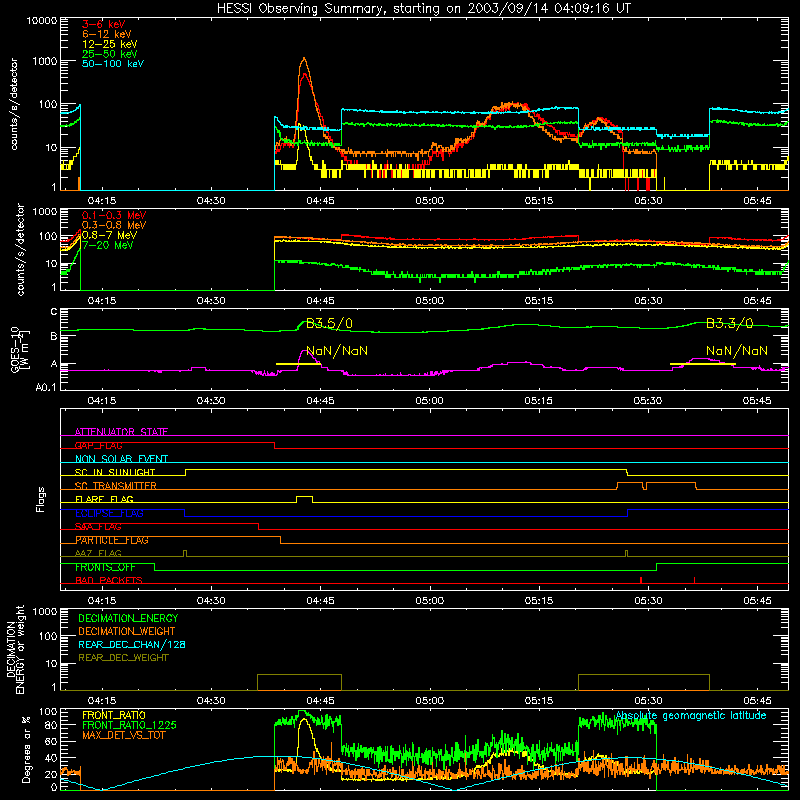Click the 05:00 tick label under top panel
The image size is (800, 800).
click(430, 201)
